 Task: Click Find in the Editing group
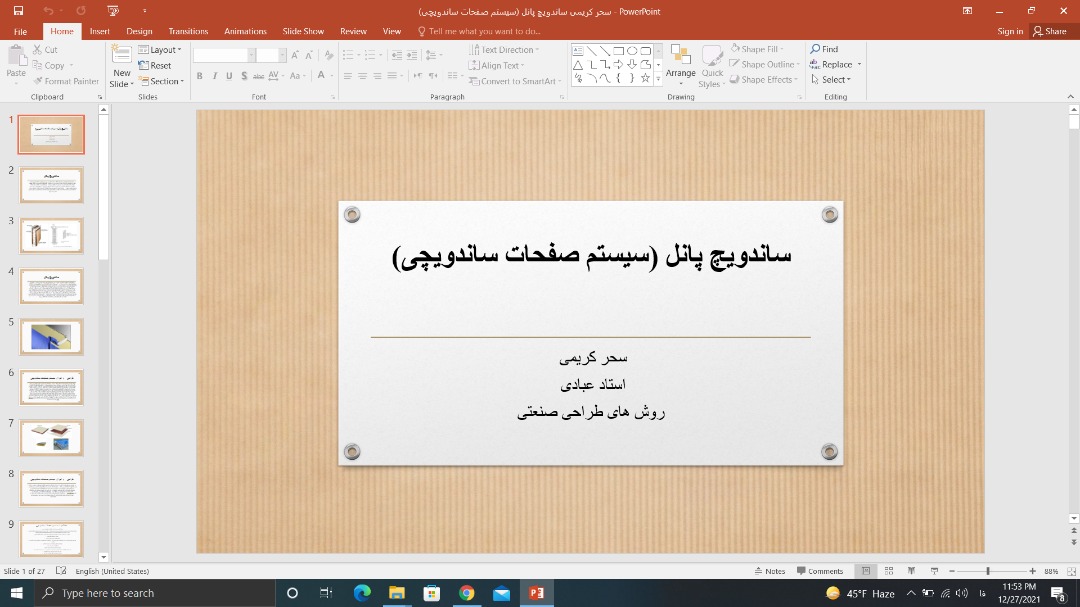(825, 49)
